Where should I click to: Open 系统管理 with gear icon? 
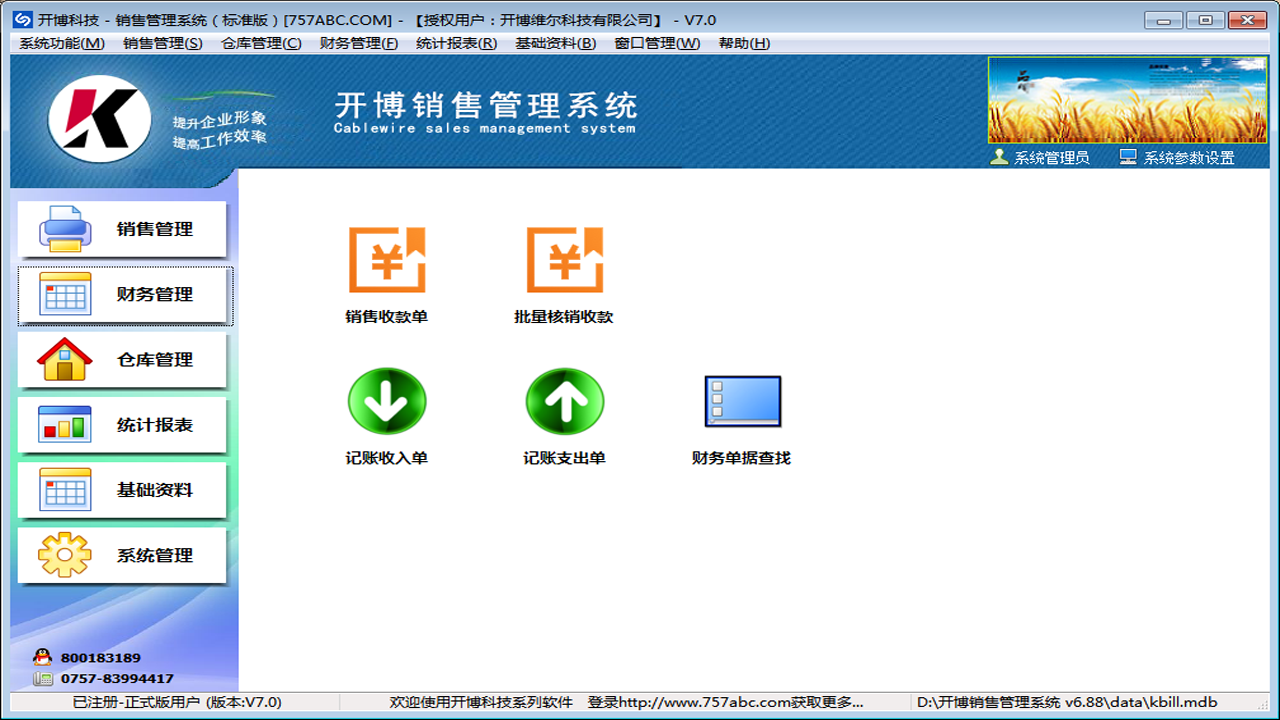(x=122, y=555)
